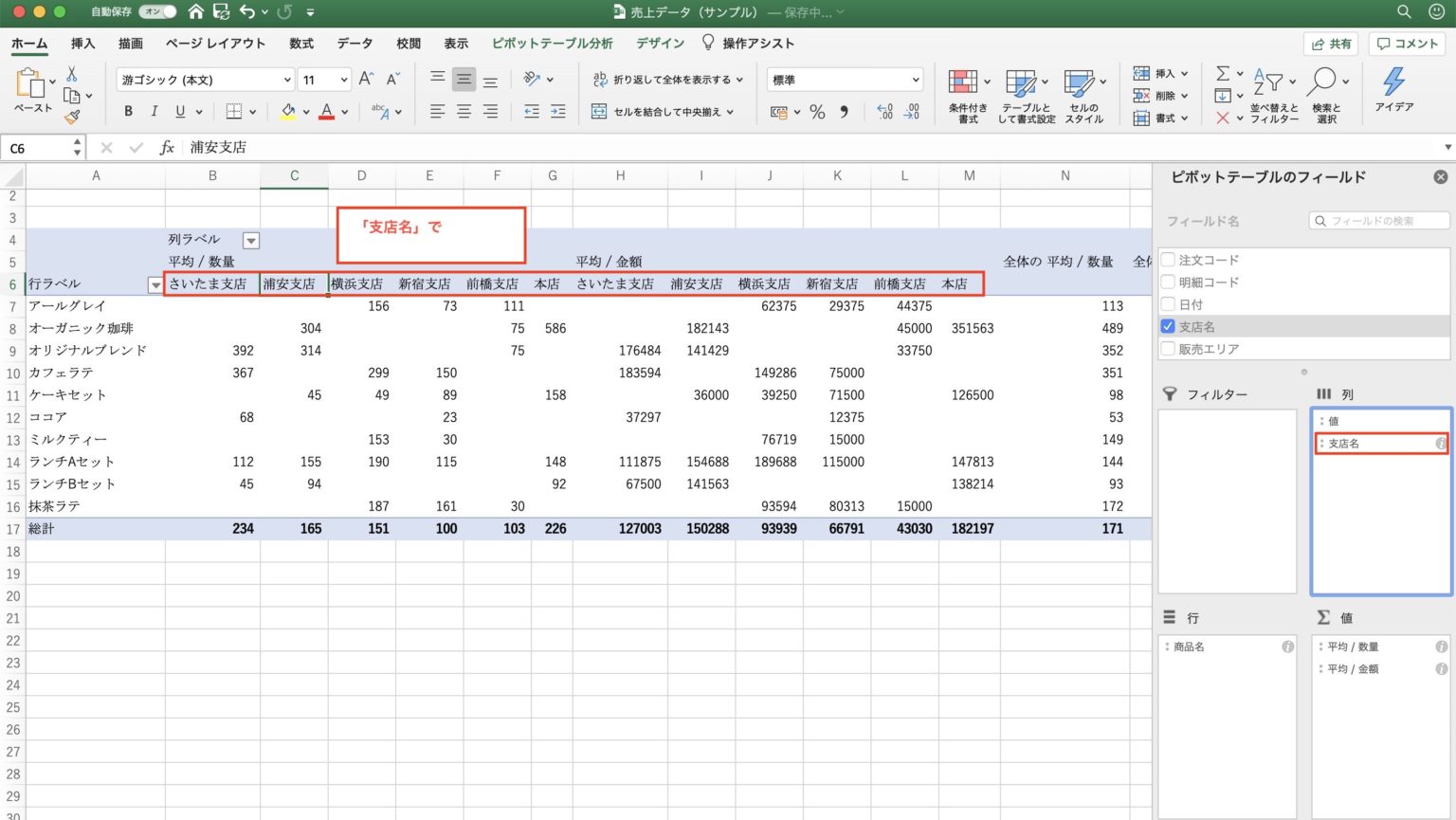Image resolution: width=1456 pixels, height=820 pixels.
Task: Uncheck the 支店名 field checkbox
Action: coord(1168,326)
